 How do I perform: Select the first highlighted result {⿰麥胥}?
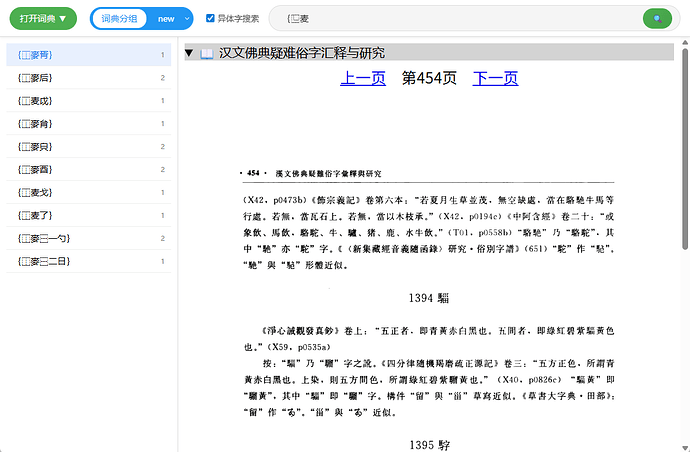coord(88,55)
